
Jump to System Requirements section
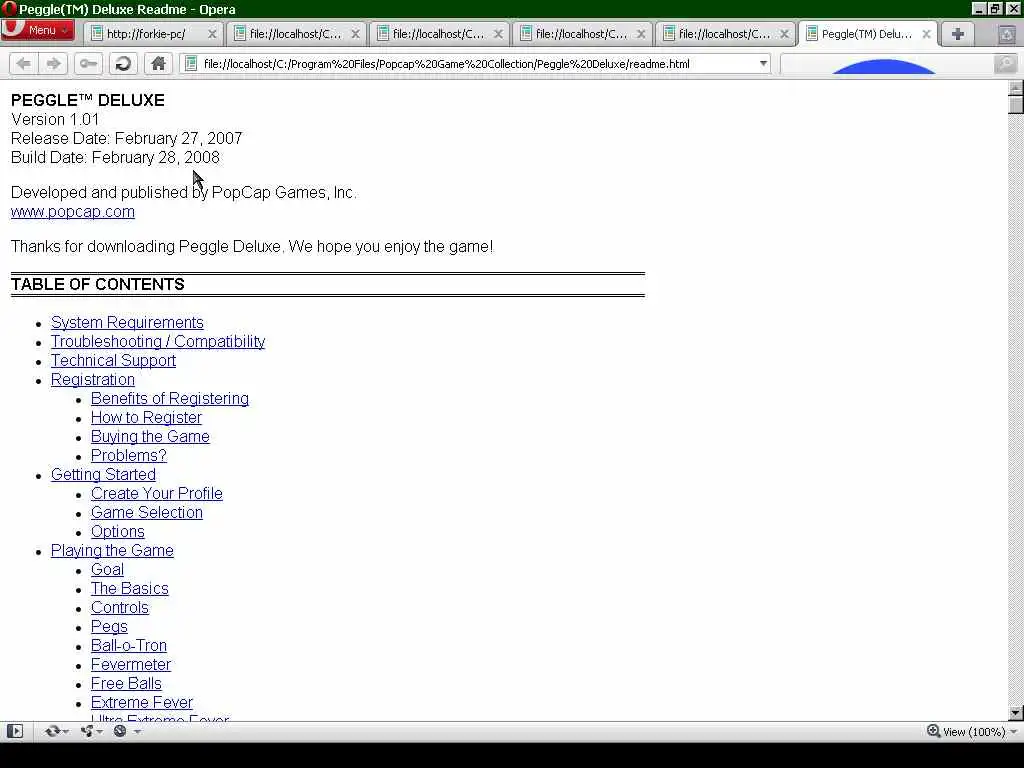point(127,323)
